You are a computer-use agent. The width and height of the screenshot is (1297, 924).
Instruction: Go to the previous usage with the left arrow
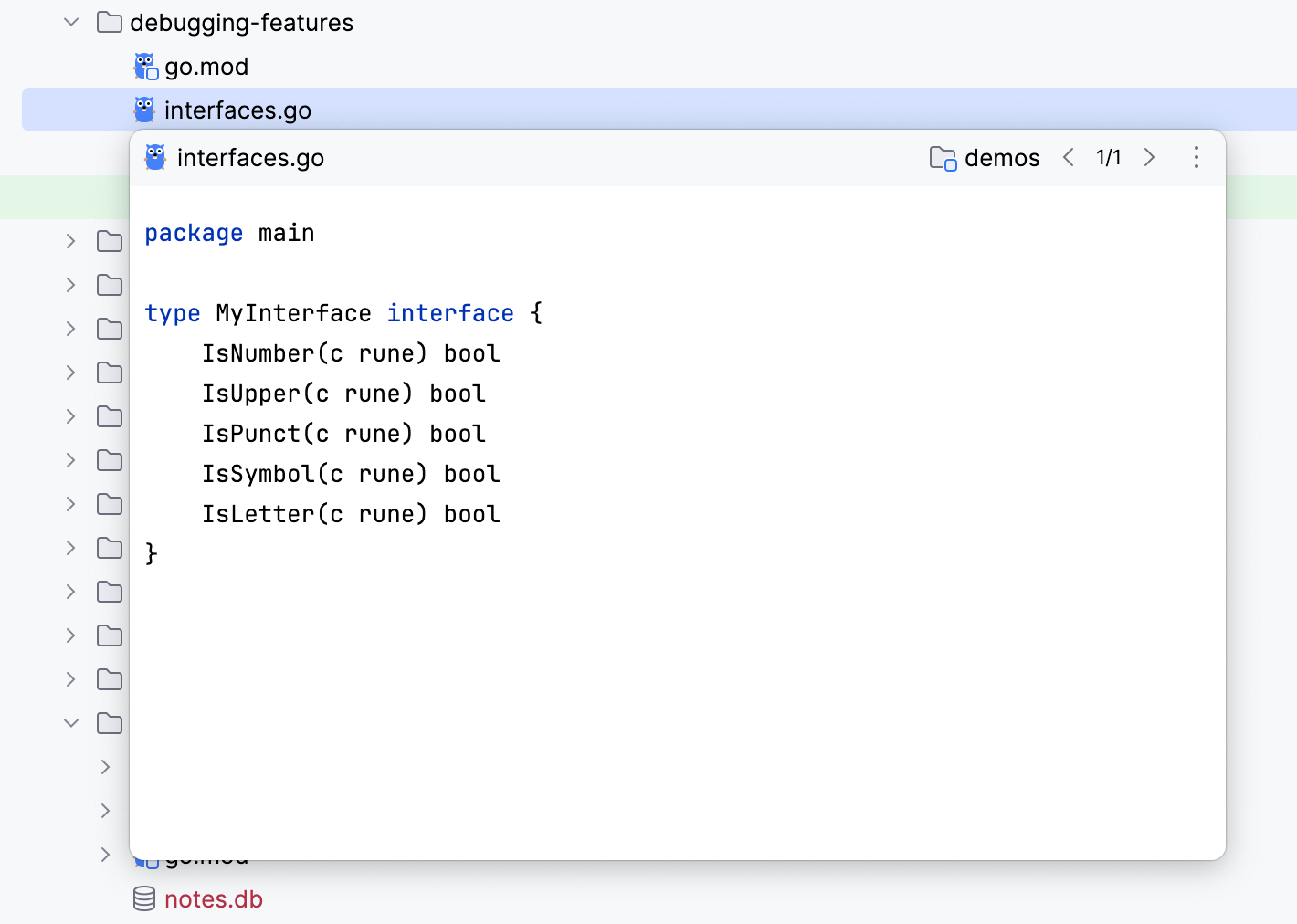coord(1069,157)
